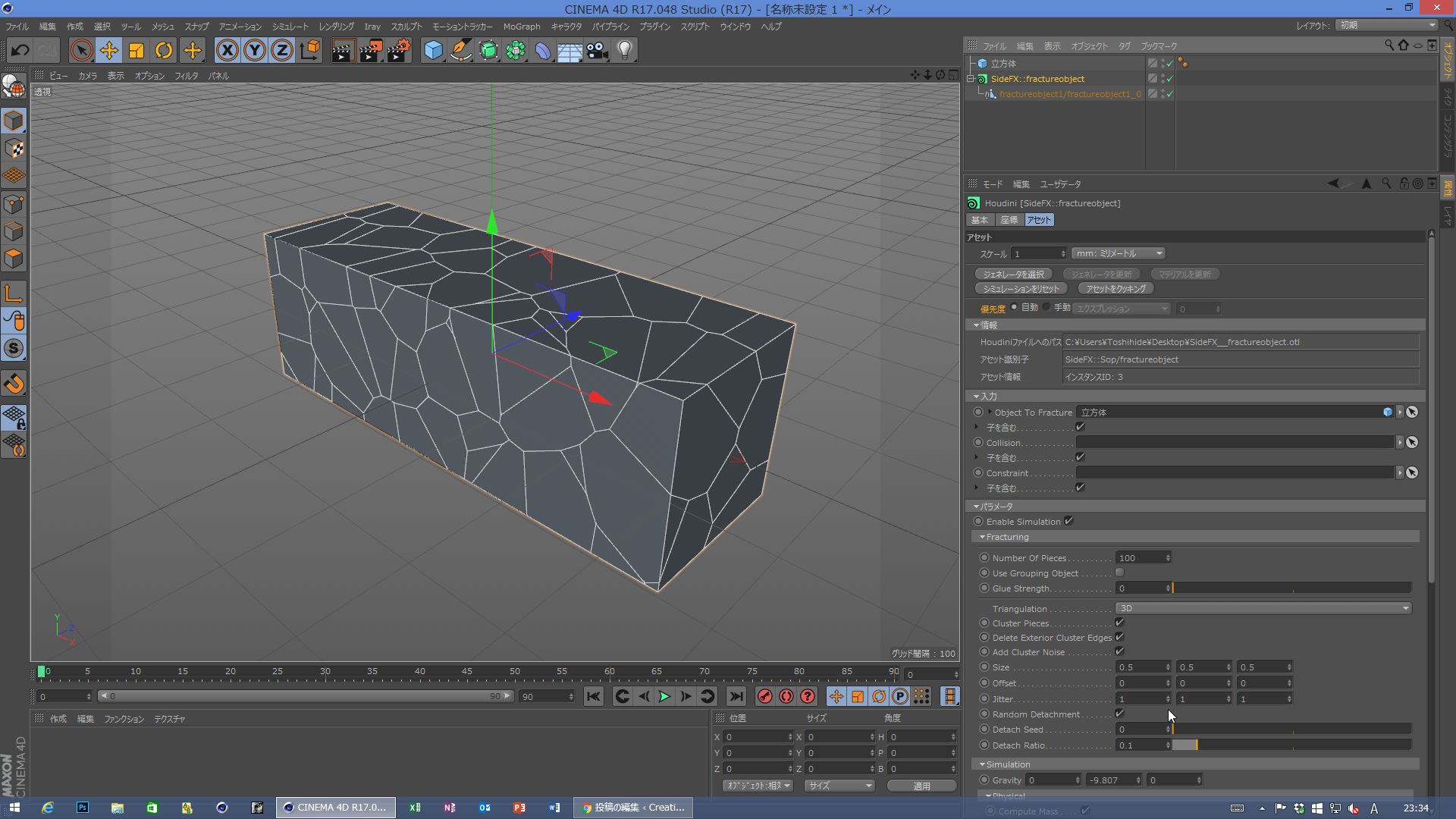Toggle the X axis lock

click(227, 51)
